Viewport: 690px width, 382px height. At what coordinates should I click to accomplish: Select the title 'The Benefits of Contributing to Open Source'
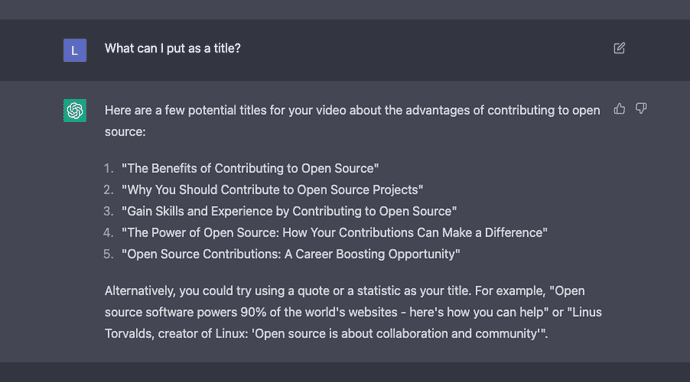pyautogui.click(x=250, y=169)
